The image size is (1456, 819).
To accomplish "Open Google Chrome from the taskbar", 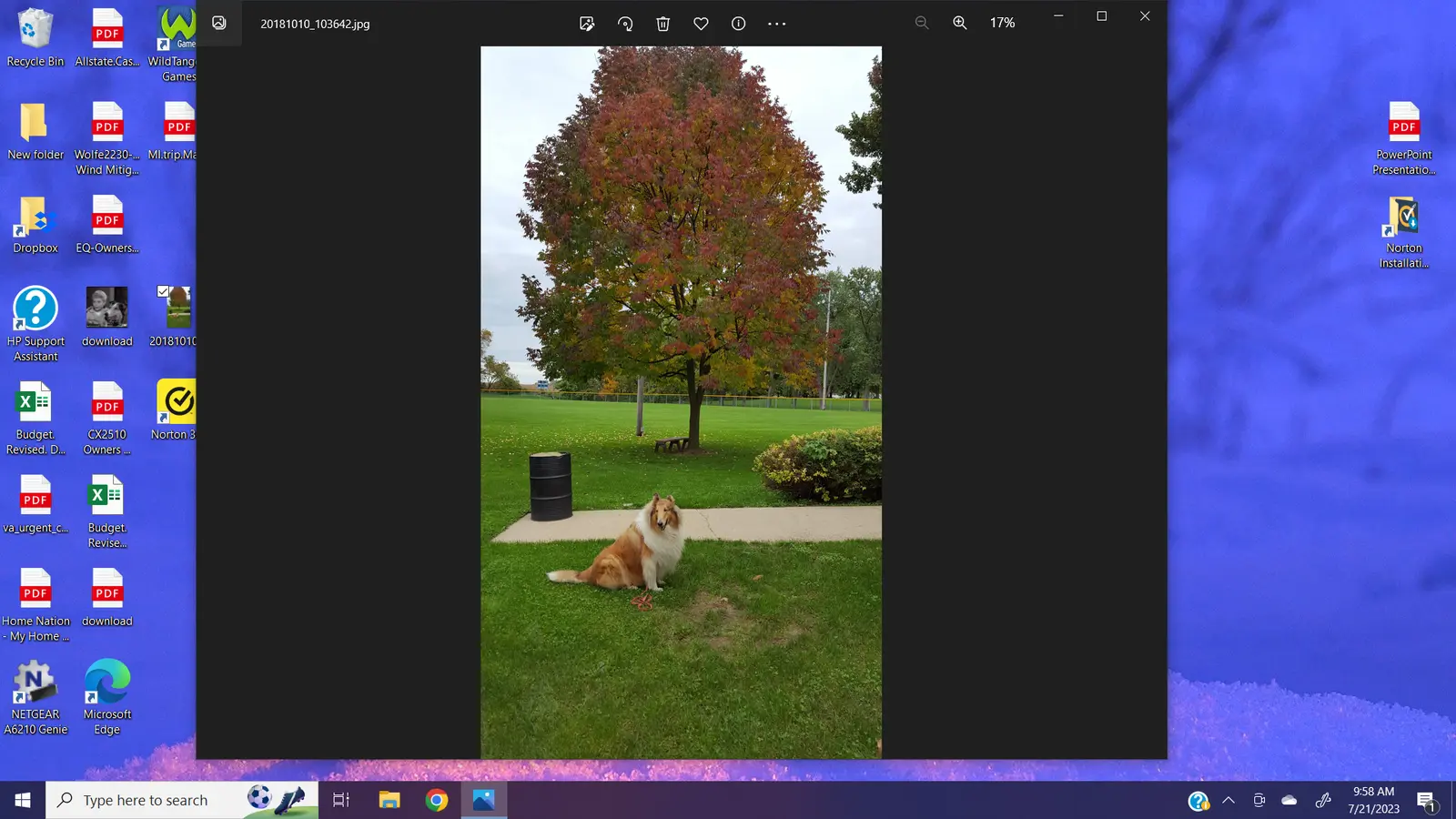I will [x=437, y=801].
